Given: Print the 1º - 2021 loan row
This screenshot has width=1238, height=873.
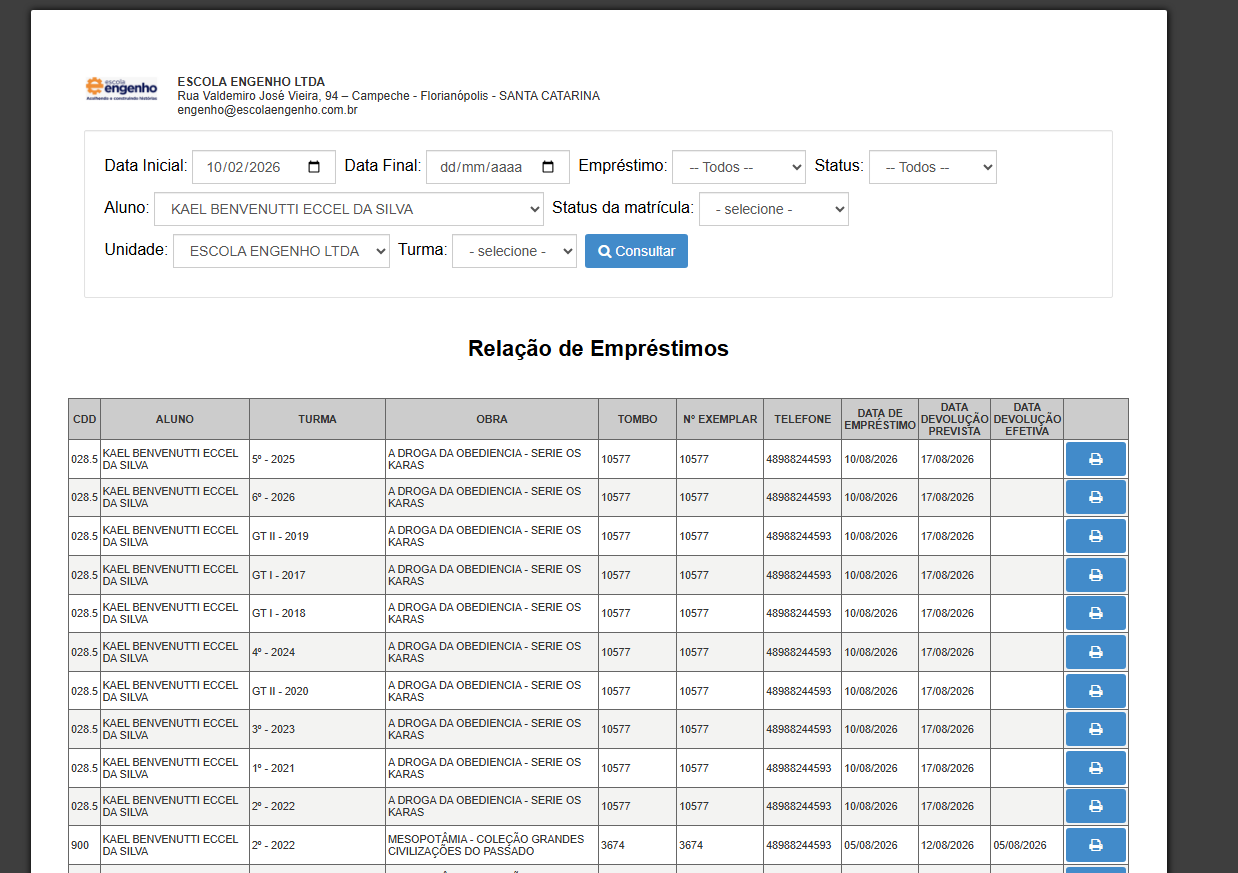Looking at the screenshot, I should pos(1095,768).
